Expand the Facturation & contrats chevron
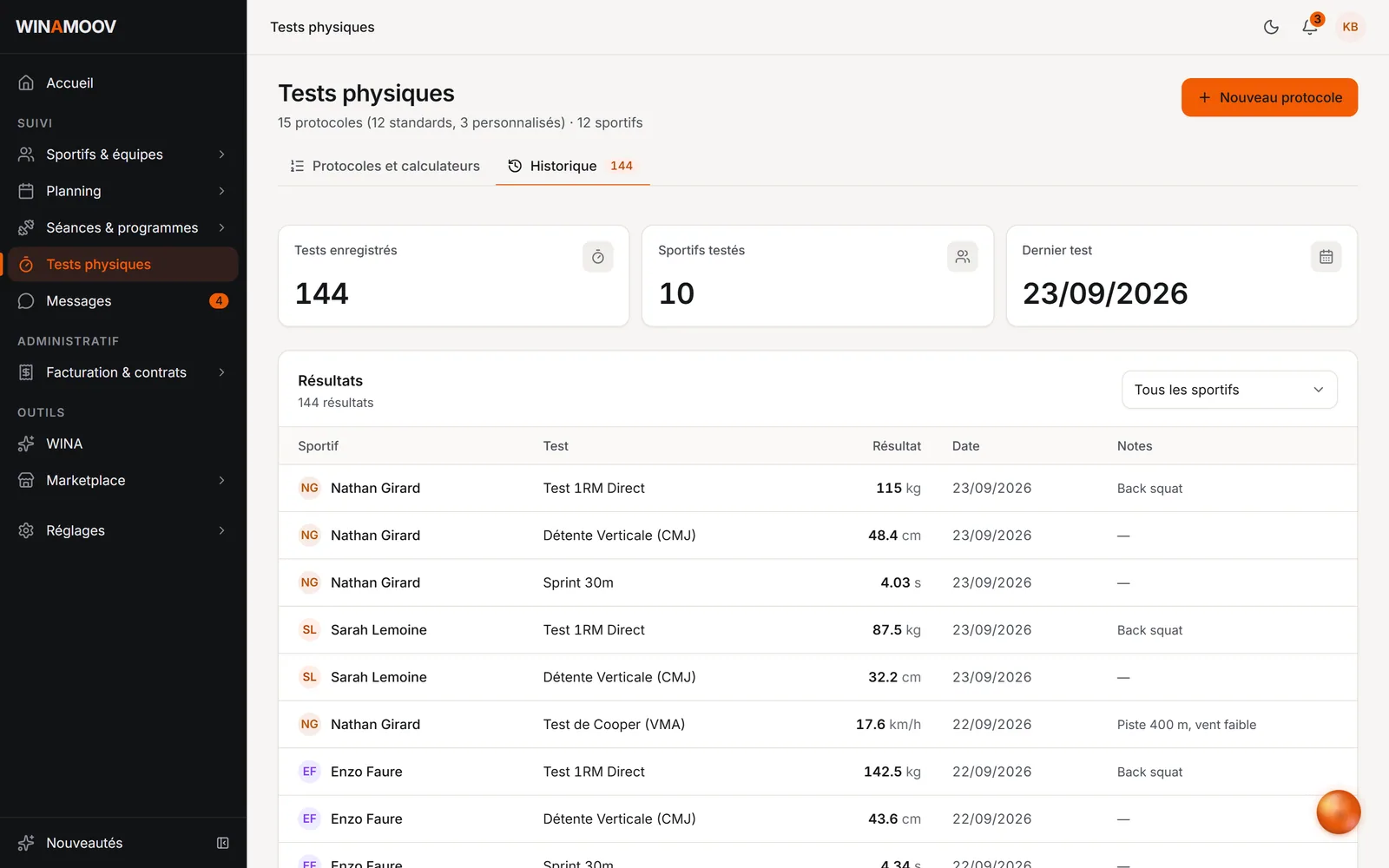Image resolution: width=1389 pixels, height=868 pixels. pos(222,372)
